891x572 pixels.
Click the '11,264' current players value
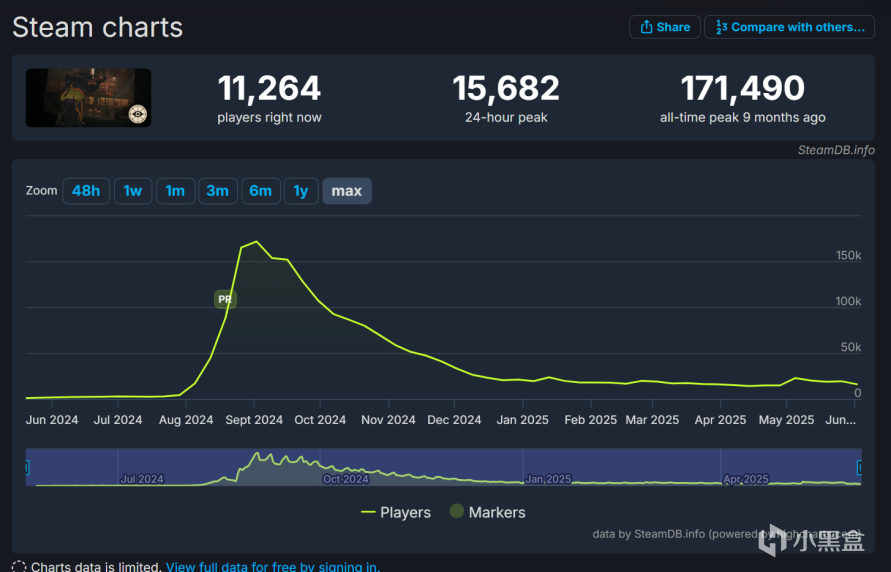tap(269, 89)
